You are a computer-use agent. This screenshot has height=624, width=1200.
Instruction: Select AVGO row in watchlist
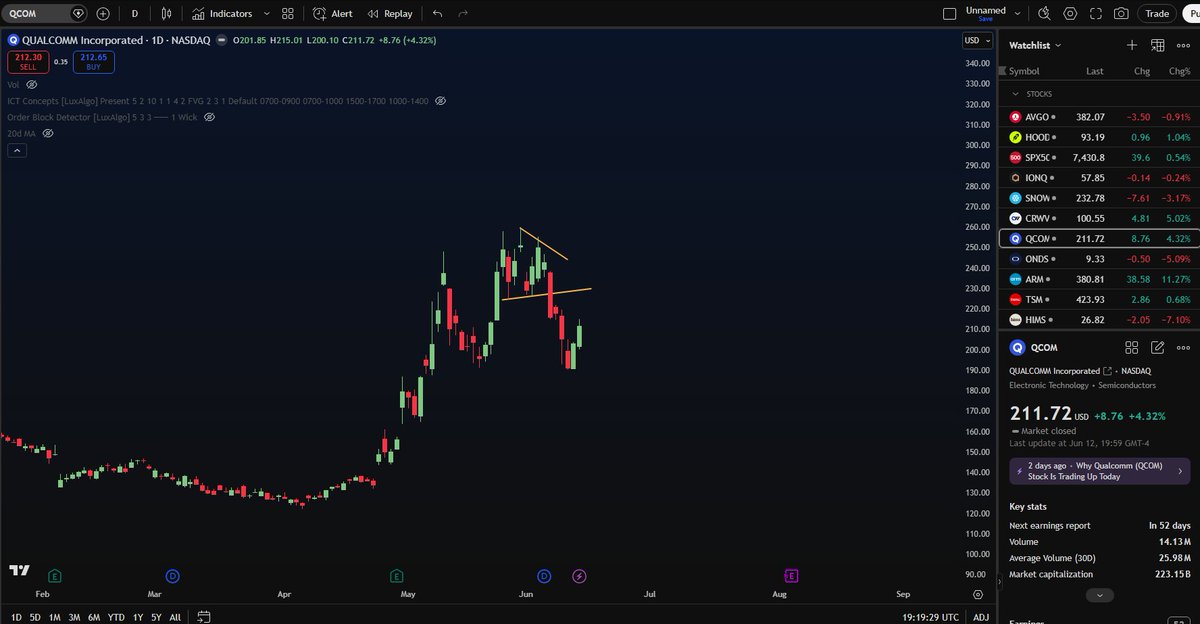1098,117
